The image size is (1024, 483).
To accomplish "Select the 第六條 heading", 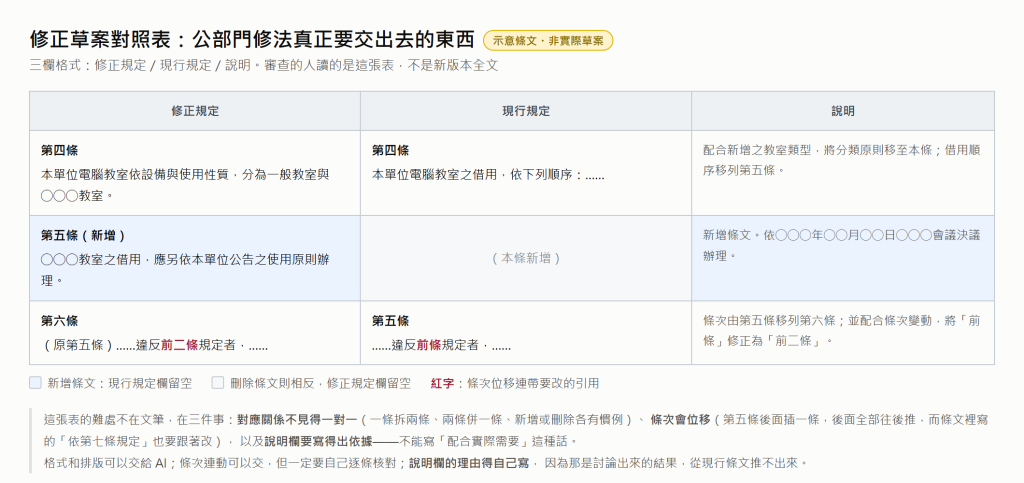I will [x=59, y=320].
